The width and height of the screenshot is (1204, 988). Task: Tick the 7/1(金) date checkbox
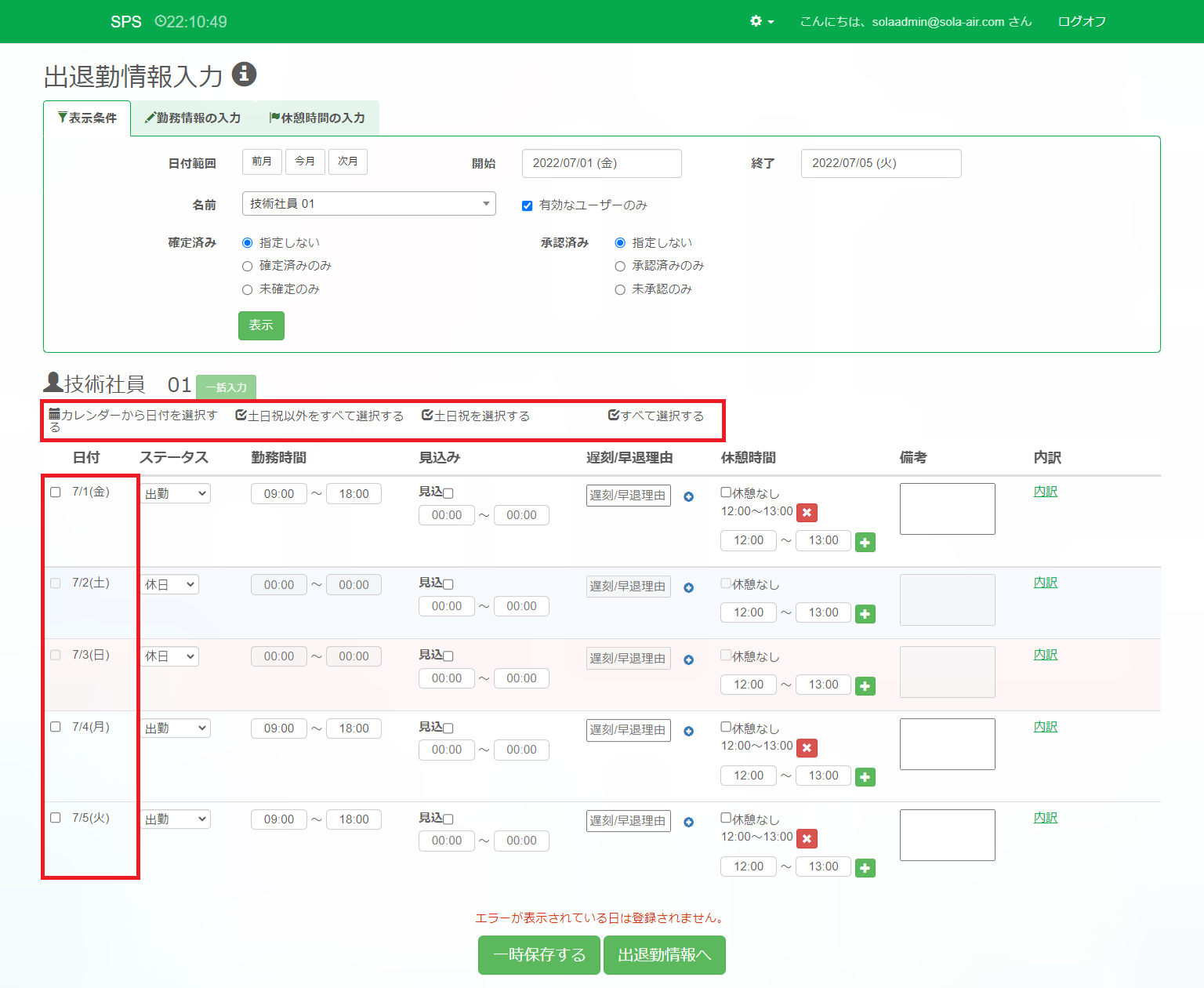(x=56, y=492)
